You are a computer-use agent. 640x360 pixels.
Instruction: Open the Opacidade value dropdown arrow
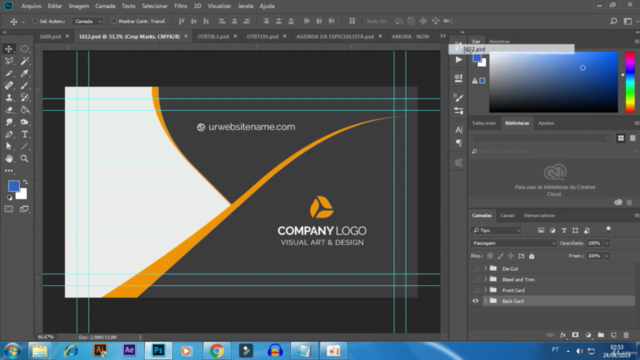coord(607,243)
